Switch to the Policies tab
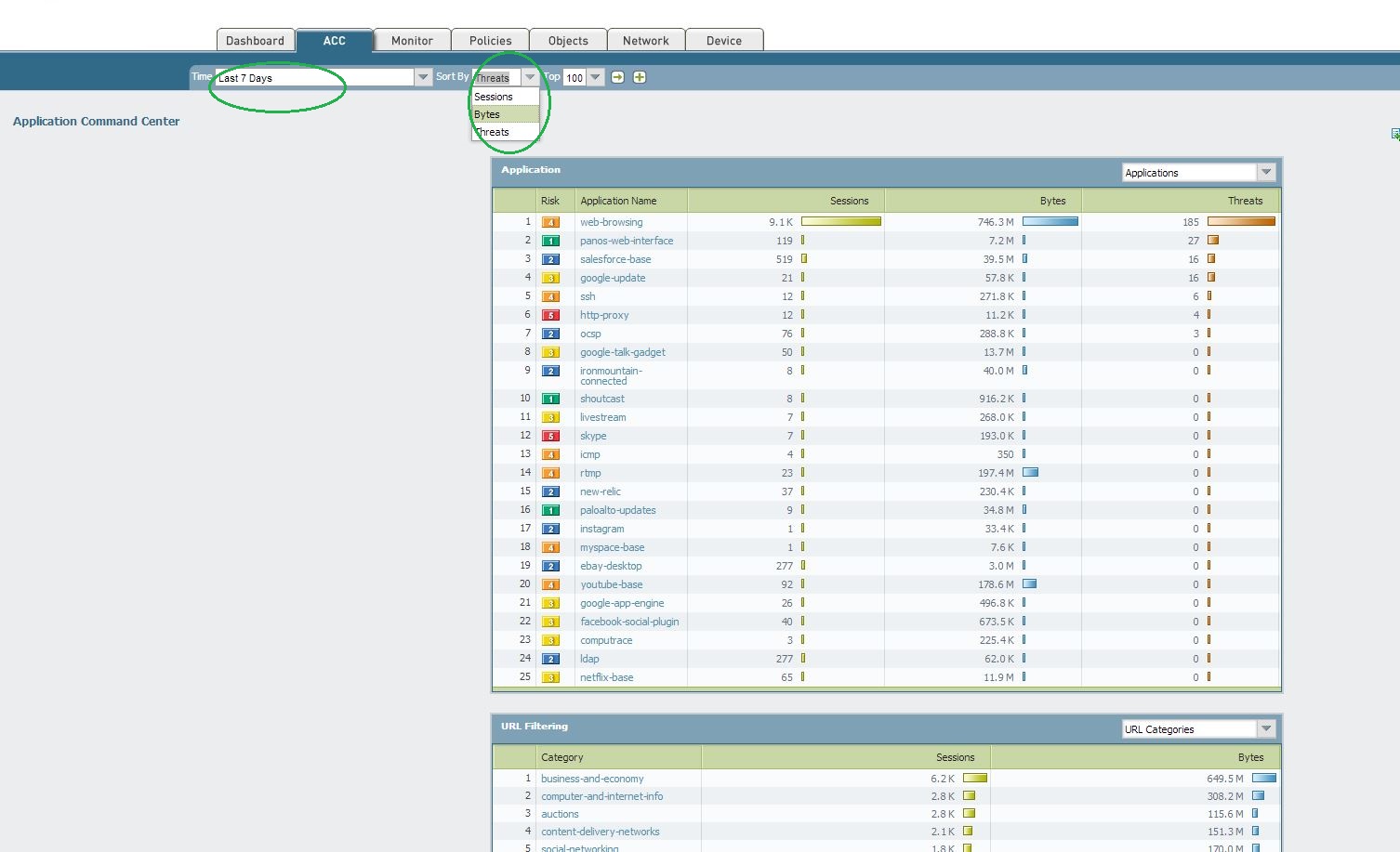 490,41
